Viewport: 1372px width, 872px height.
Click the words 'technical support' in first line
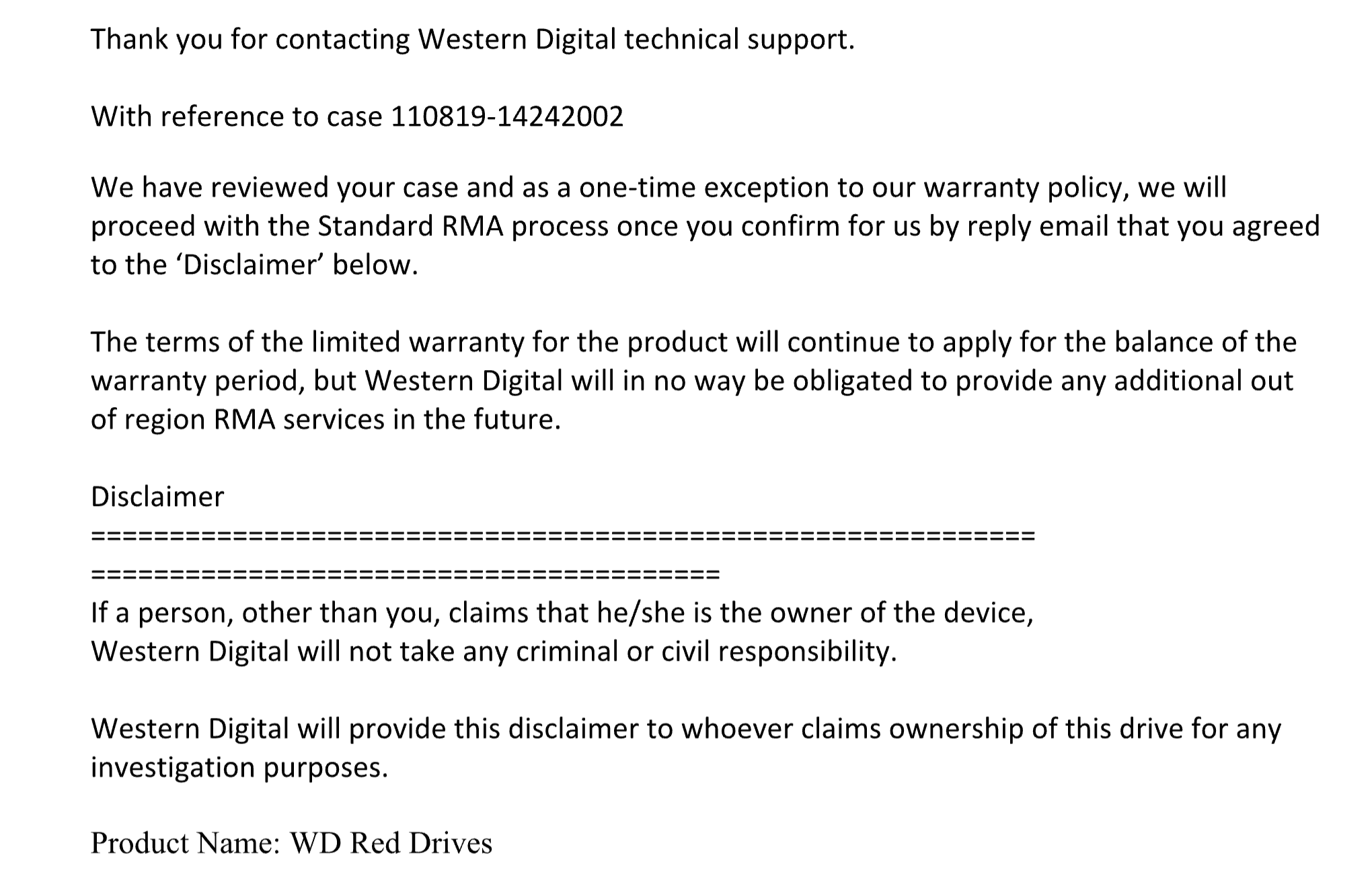[738, 40]
